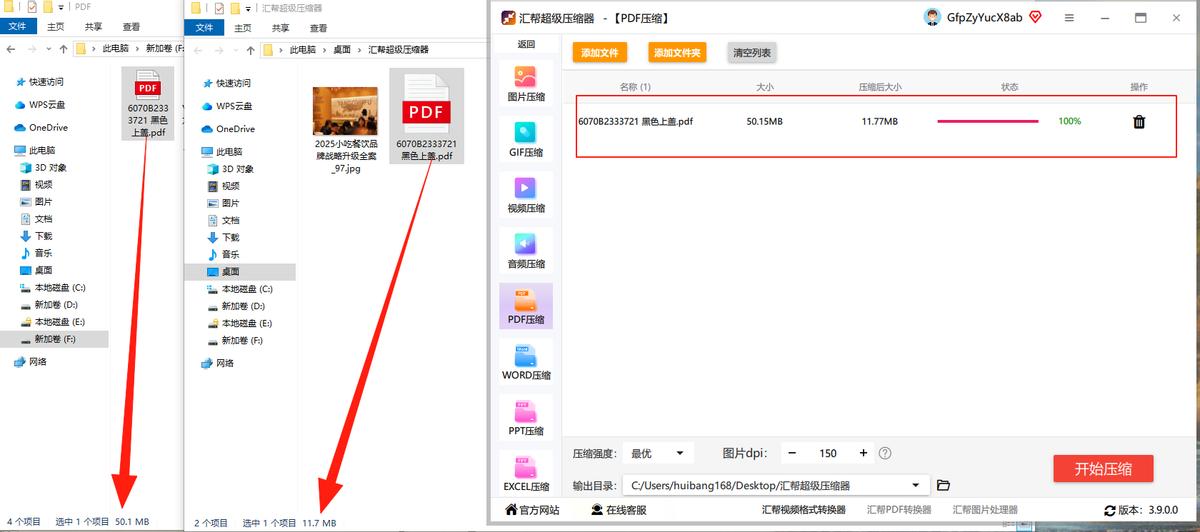Open the PPT压缩 tool
This screenshot has width=1200, height=532.
point(526,416)
